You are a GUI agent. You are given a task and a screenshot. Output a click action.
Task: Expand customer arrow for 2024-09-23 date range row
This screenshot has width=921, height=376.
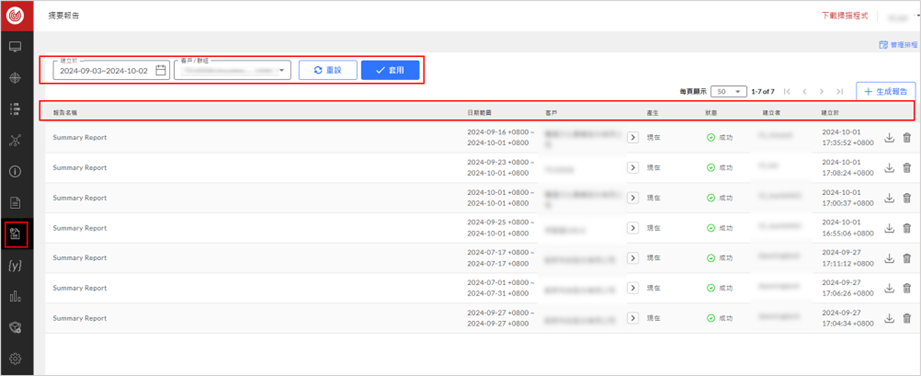click(x=633, y=167)
